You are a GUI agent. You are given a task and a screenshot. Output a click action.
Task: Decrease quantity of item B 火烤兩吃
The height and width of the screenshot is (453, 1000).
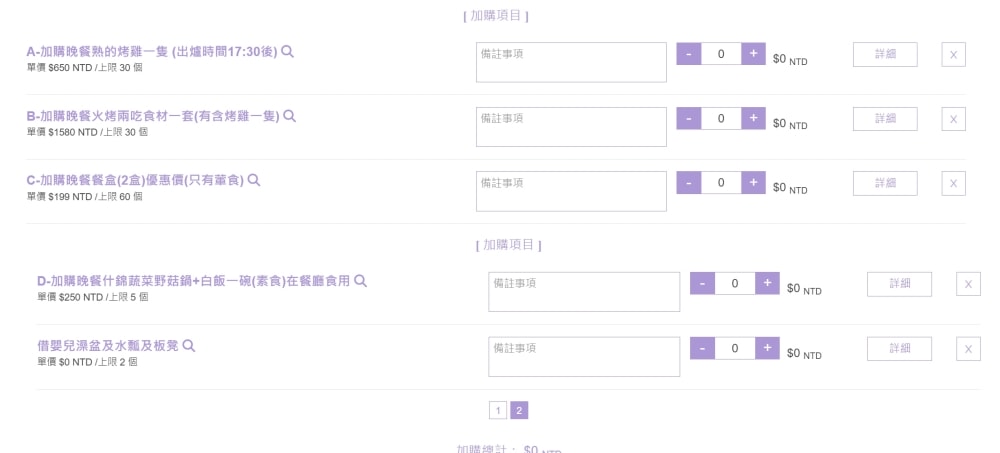coord(689,118)
